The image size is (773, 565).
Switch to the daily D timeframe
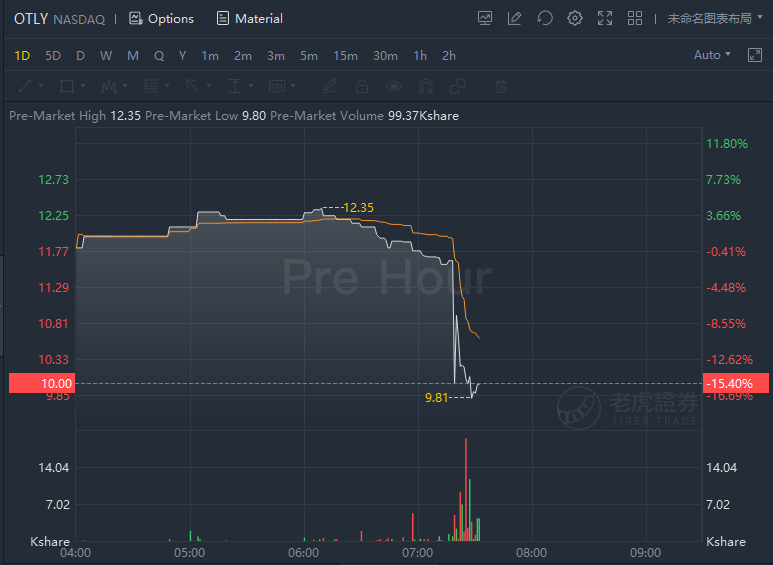click(80, 56)
